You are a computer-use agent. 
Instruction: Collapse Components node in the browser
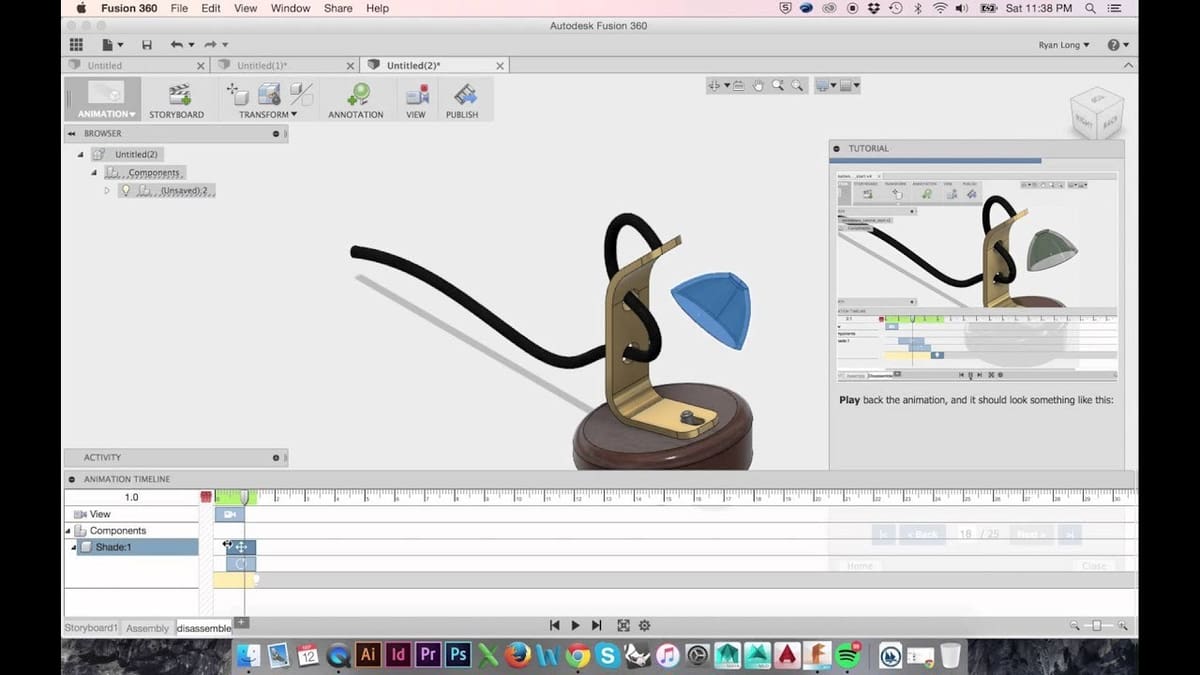click(94, 172)
